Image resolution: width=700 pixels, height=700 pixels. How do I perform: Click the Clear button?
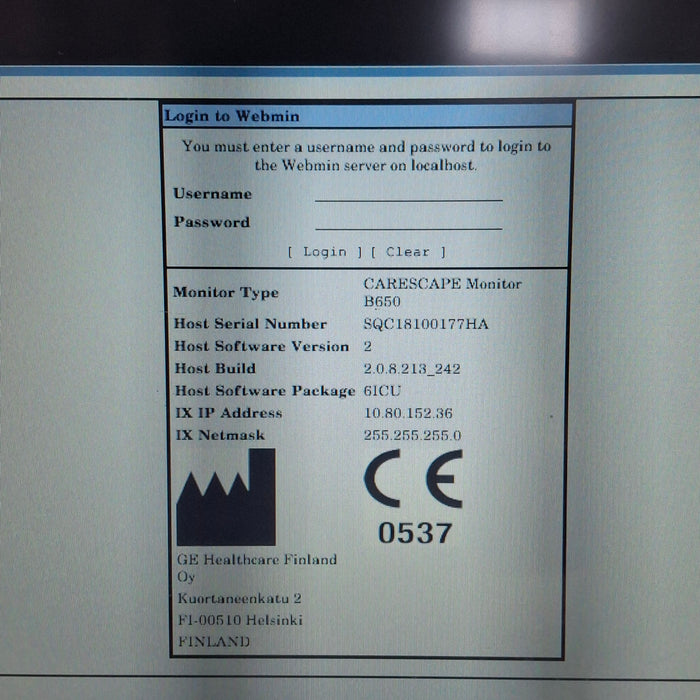[x=408, y=252]
